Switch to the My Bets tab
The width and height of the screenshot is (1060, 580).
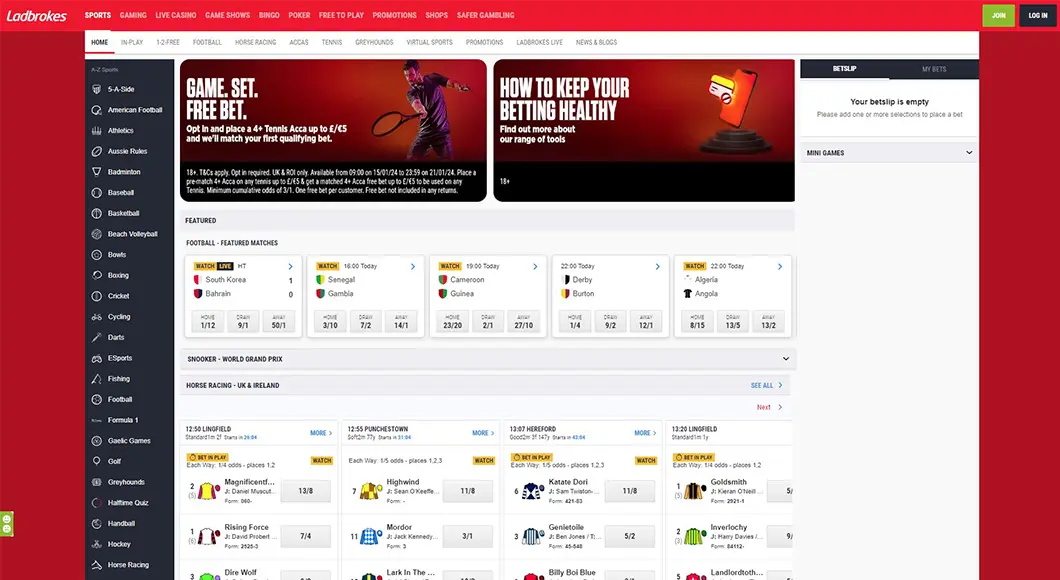[934, 69]
